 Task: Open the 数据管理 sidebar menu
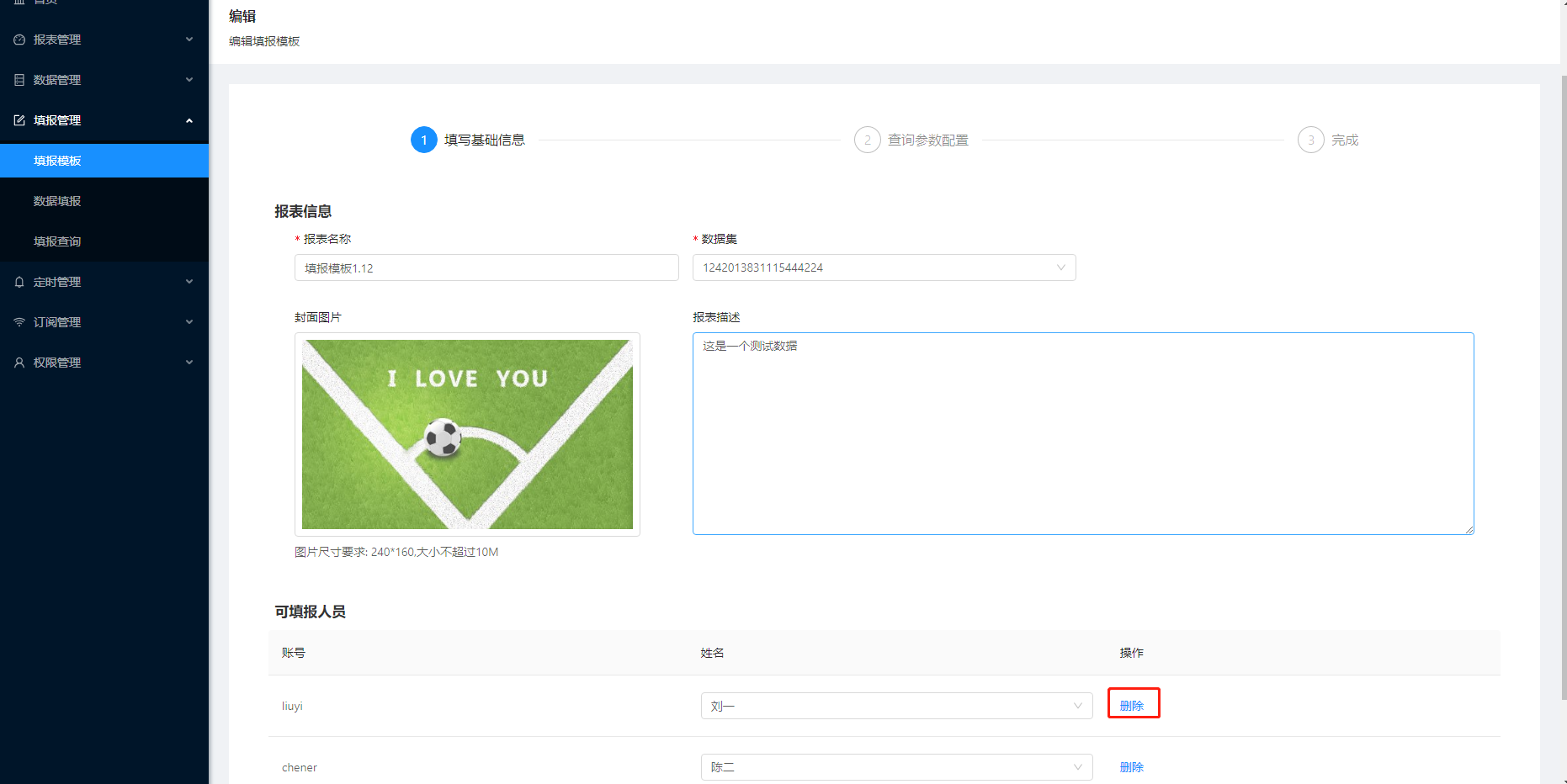[104, 80]
